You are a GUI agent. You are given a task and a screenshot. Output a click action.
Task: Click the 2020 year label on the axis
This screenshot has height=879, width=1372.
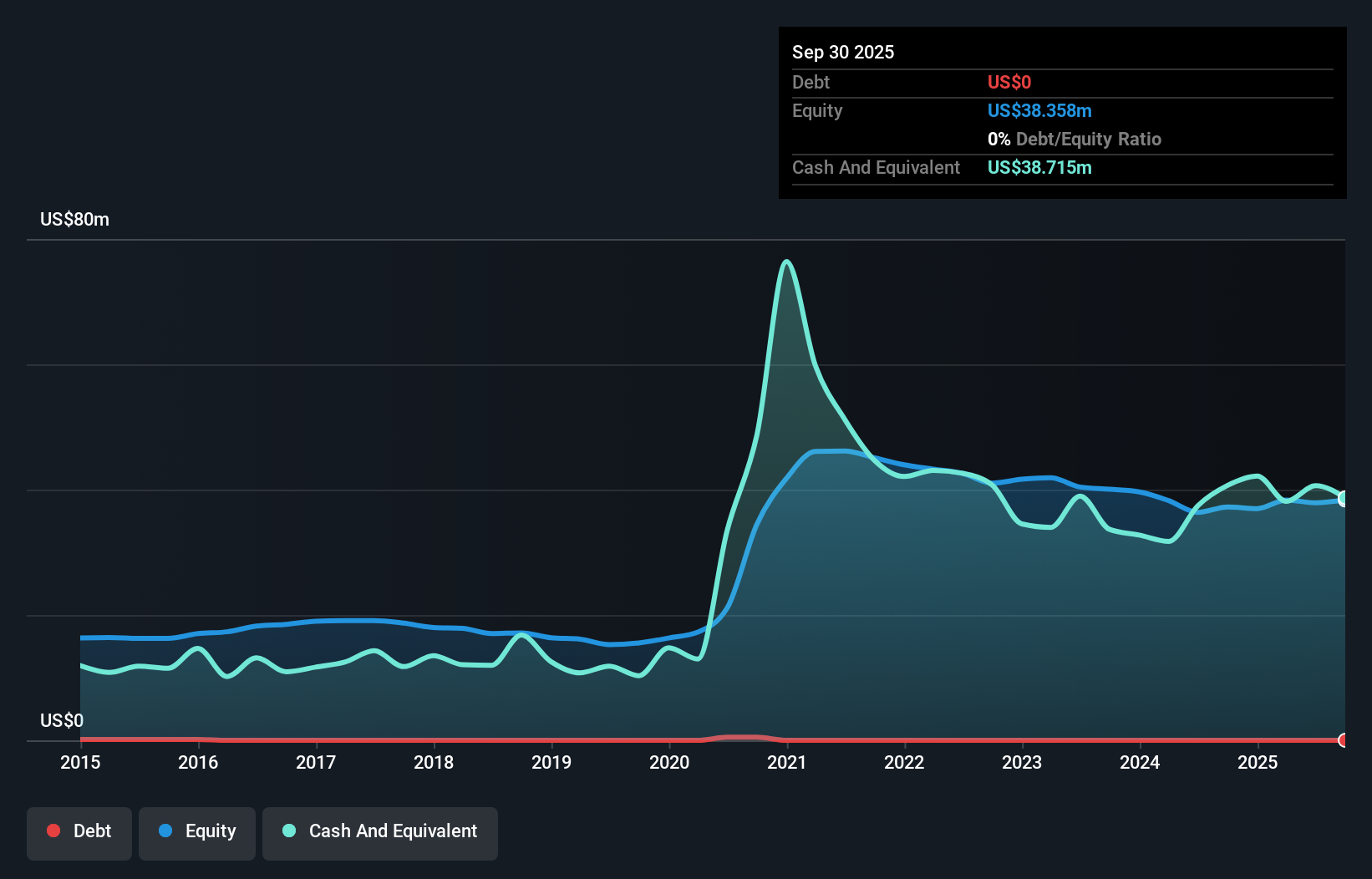click(669, 762)
